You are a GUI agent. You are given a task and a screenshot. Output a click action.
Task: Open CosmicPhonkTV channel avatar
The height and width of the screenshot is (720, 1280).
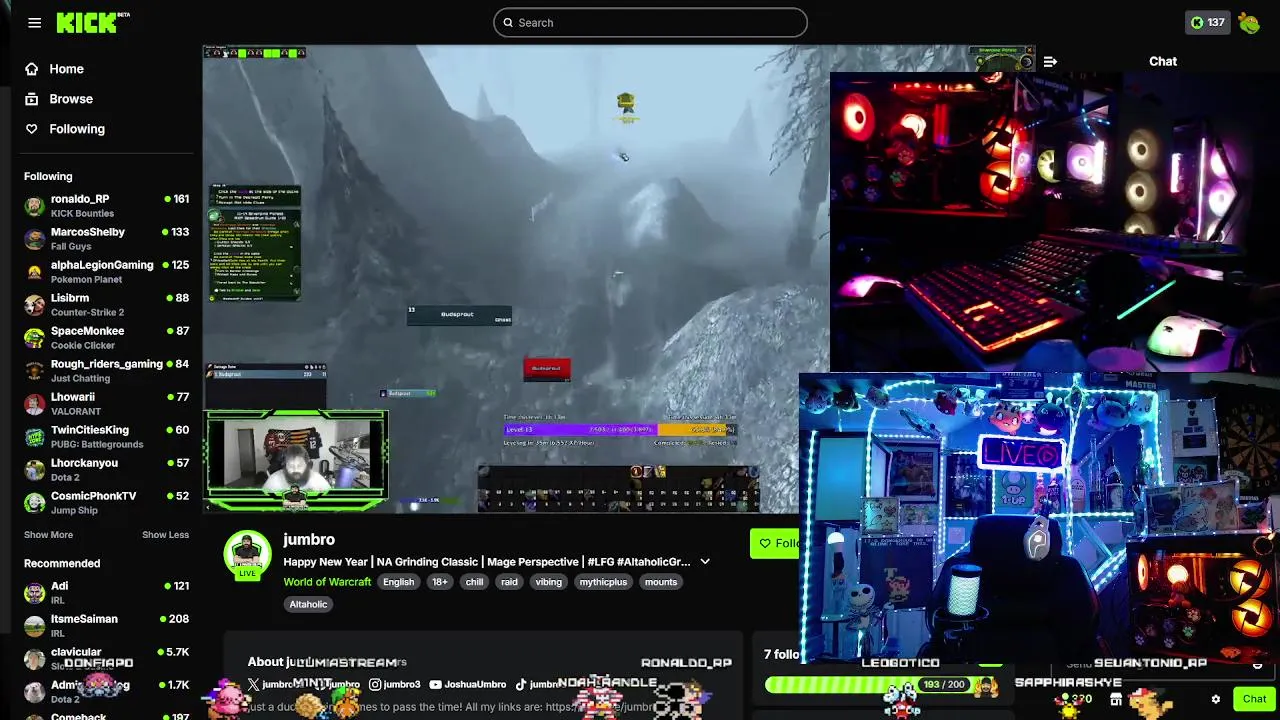[35, 503]
